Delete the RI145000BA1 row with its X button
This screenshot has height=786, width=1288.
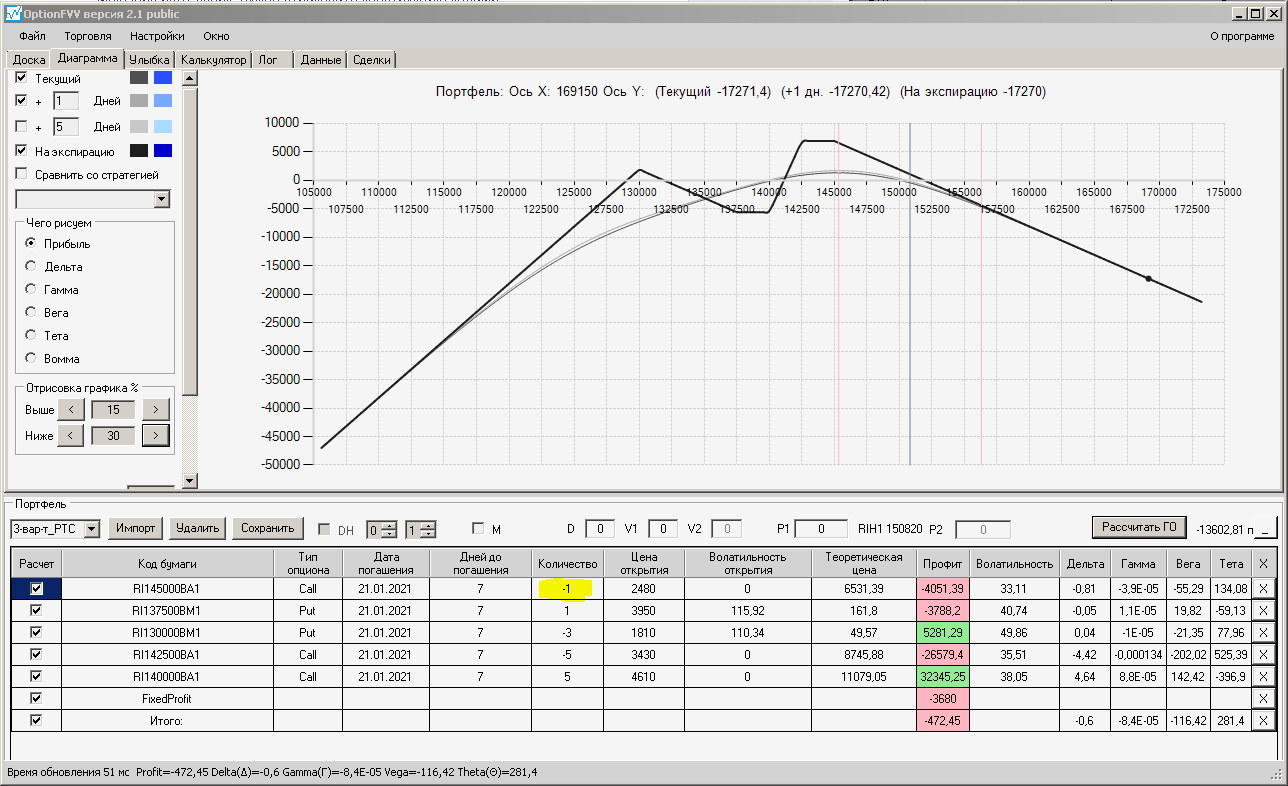click(1263, 588)
